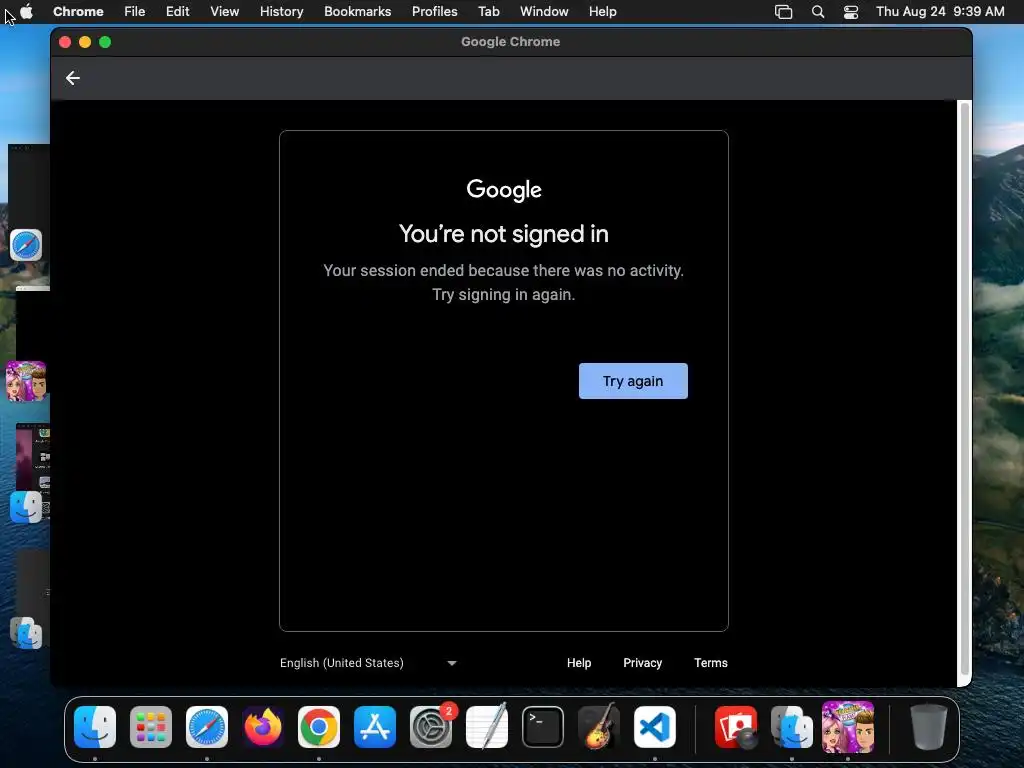This screenshot has width=1024, height=768.
Task: Launch Terminal from the Dock
Action: coord(543,727)
